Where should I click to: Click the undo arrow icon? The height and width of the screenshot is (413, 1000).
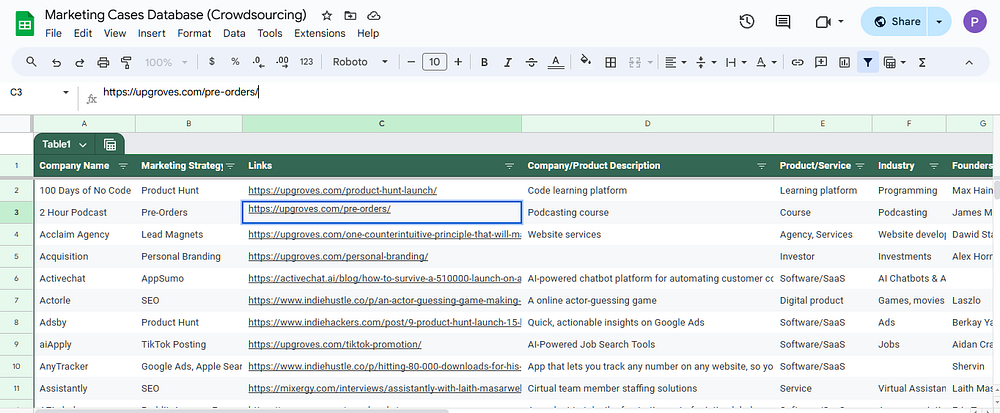pos(57,62)
